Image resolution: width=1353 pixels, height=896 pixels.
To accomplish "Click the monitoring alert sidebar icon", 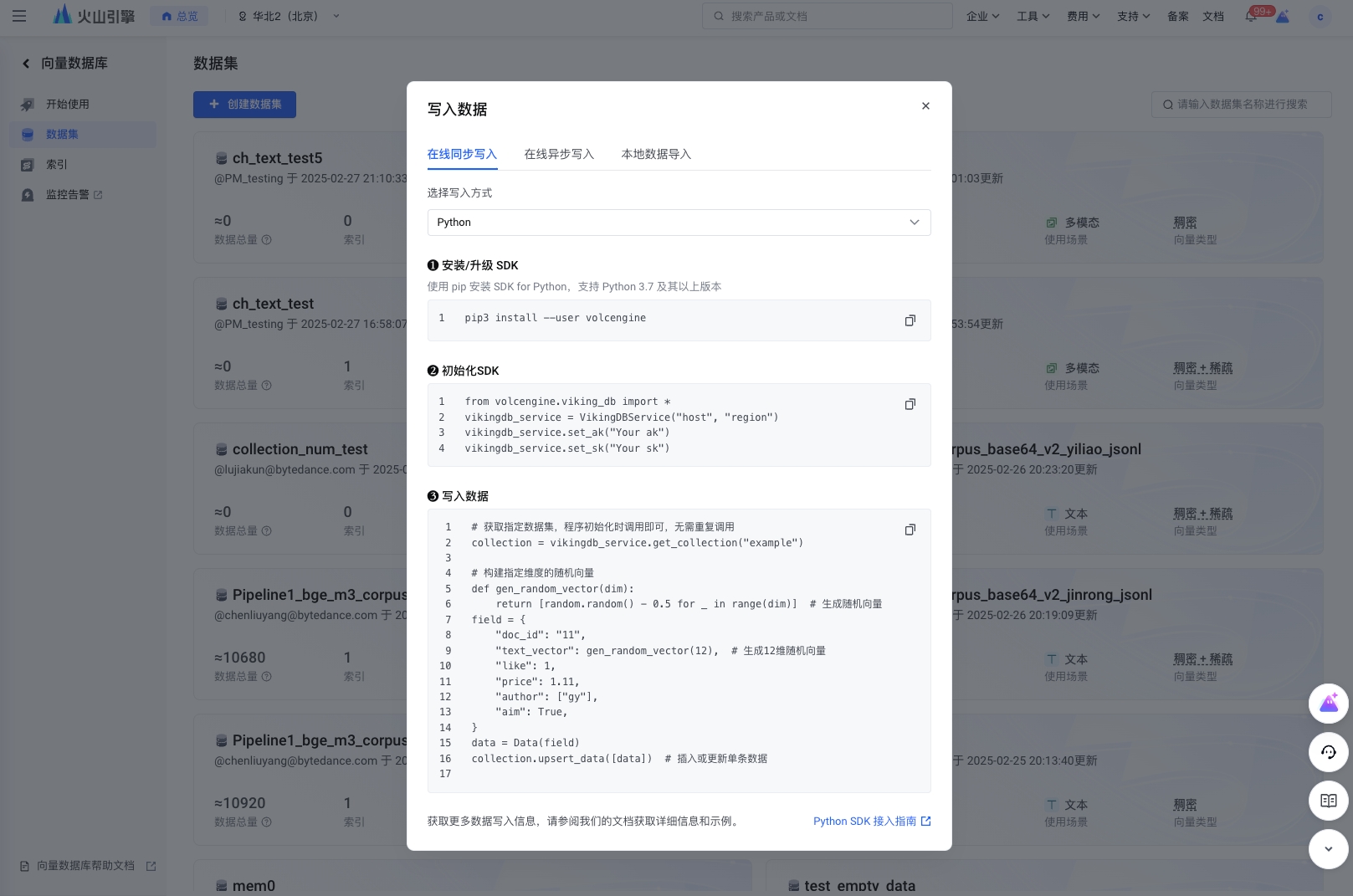I will pyautogui.click(x=28, y=195).
